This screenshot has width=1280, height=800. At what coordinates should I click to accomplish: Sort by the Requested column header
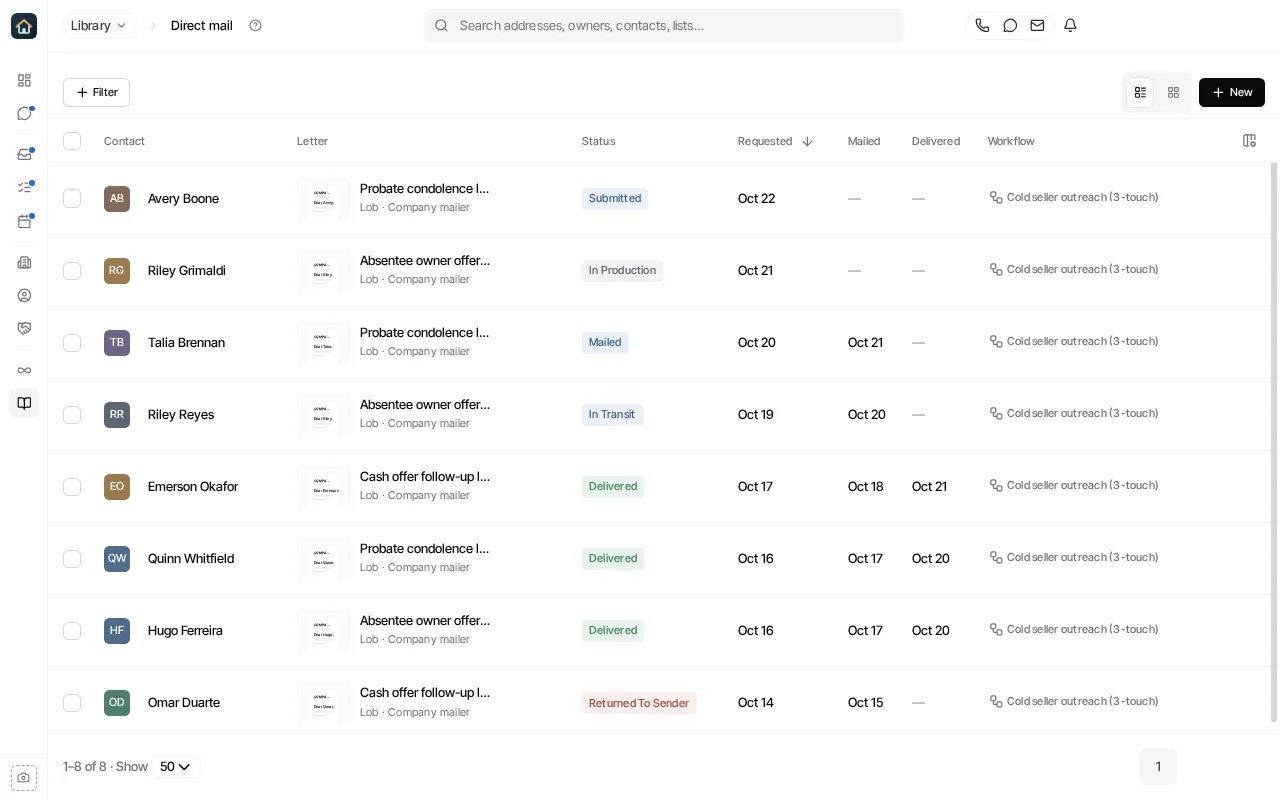point(775,141)
